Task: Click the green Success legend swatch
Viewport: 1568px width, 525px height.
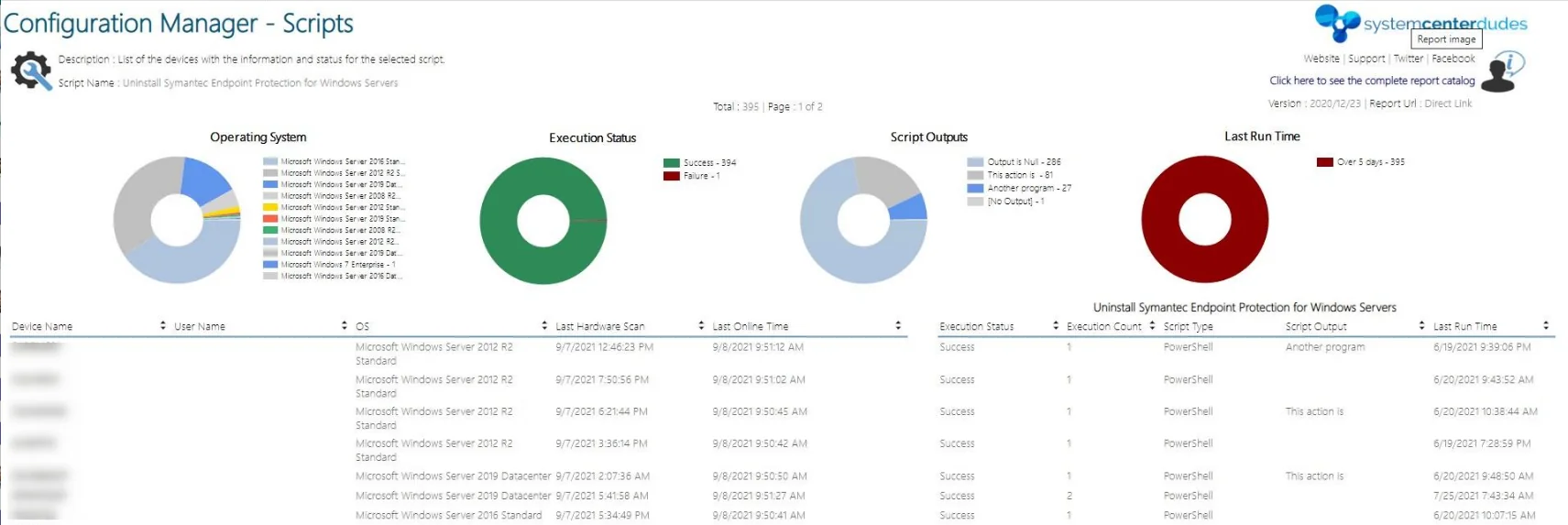Action: (x=672, y=163)
